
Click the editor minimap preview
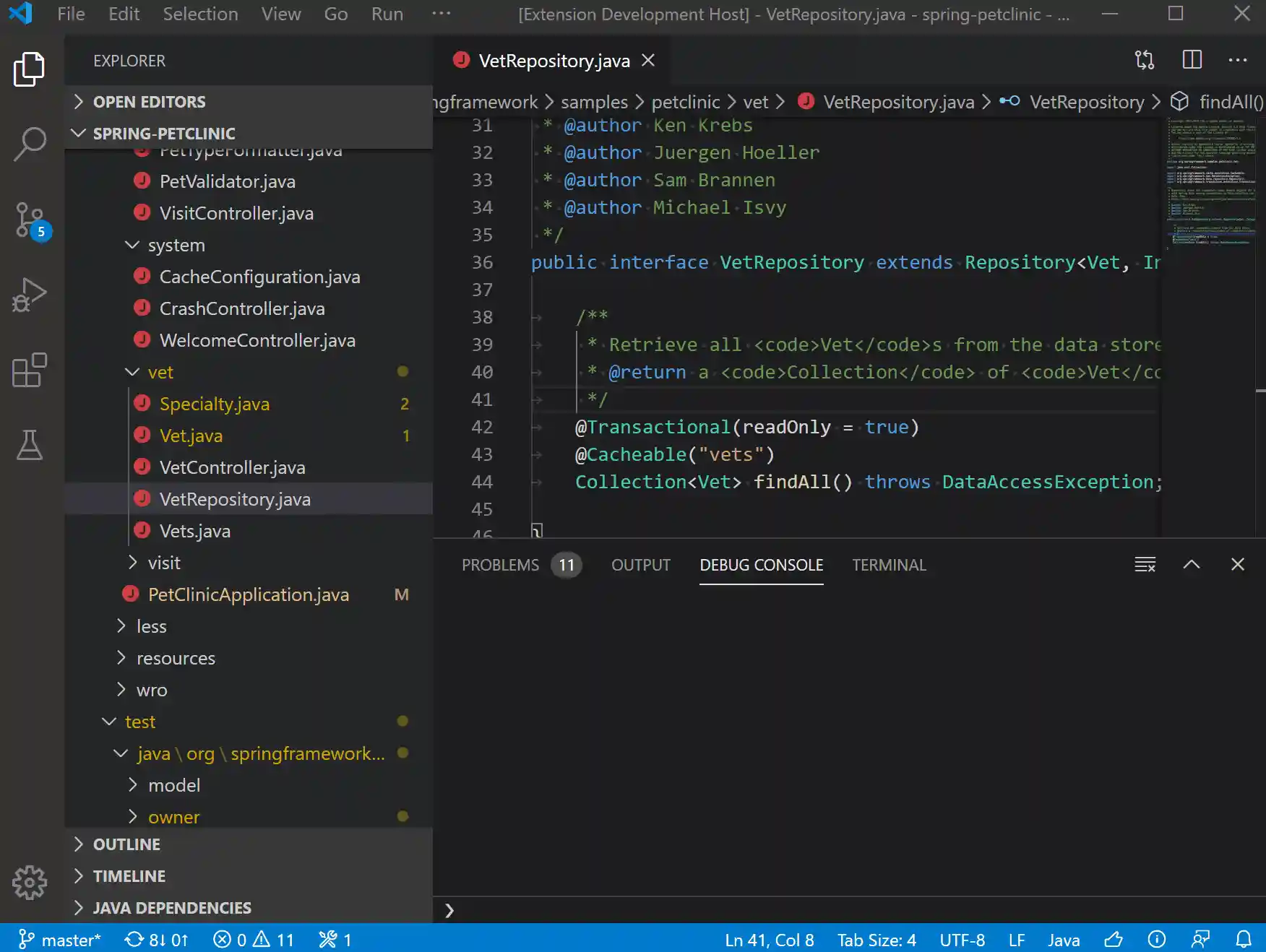pyautogui.click(x=1211, y=181)
